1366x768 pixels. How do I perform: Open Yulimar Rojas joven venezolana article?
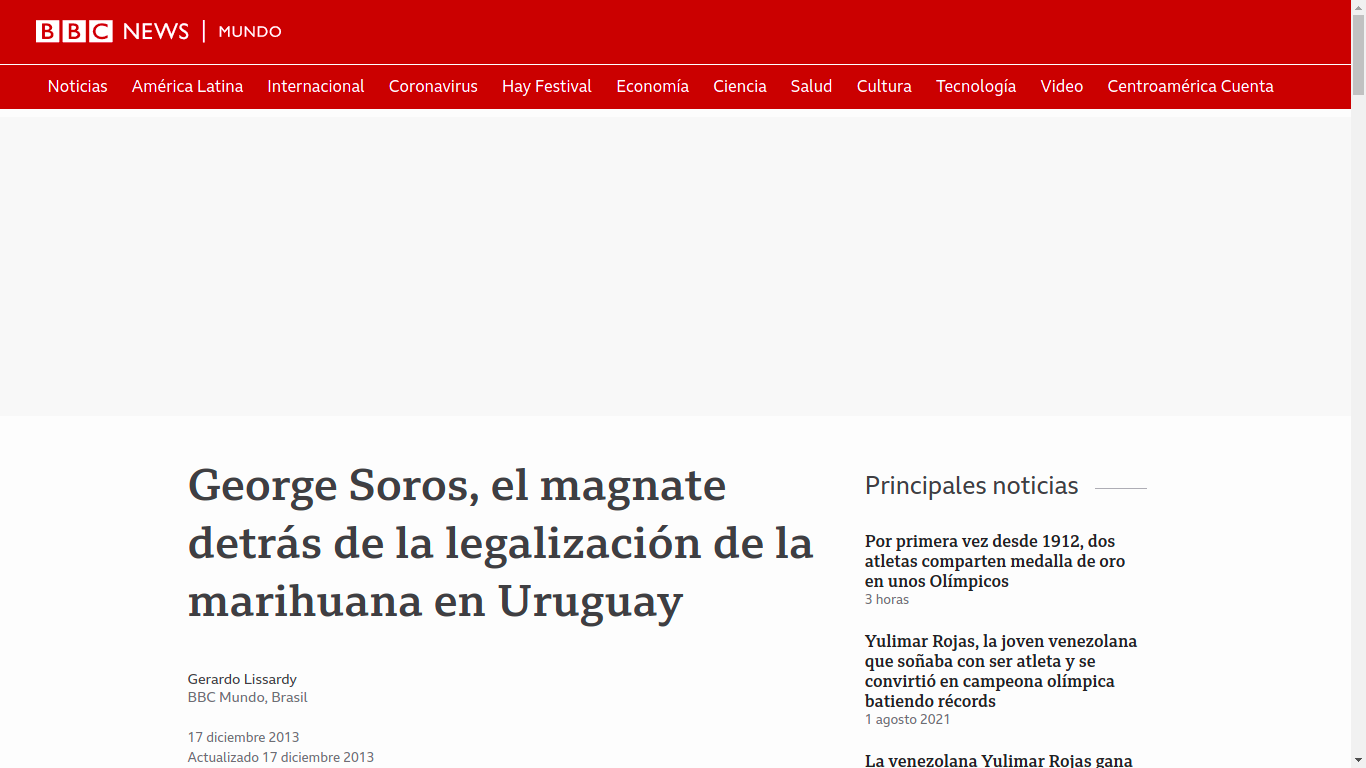click(x=1000, y=671)
